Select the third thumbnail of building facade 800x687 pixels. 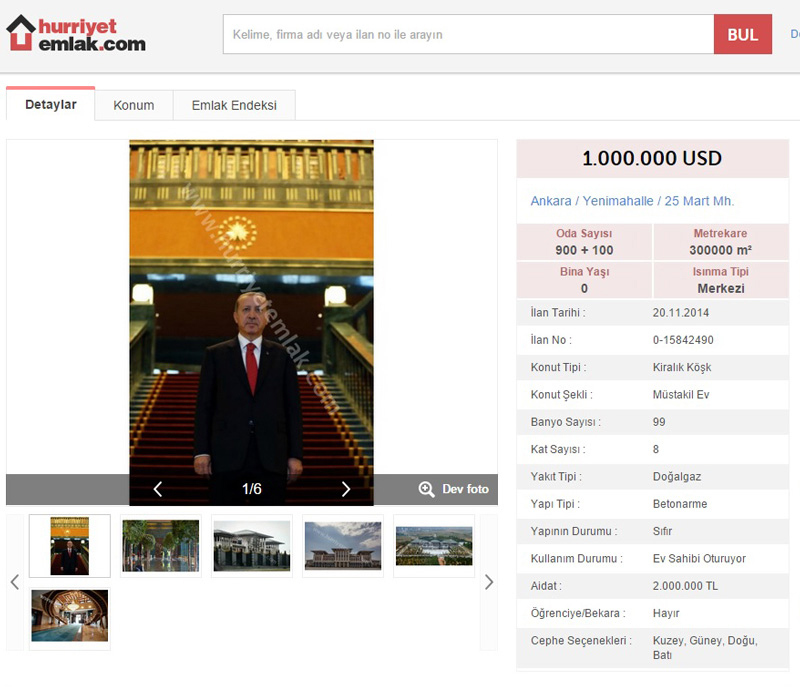tap(251, 546)
